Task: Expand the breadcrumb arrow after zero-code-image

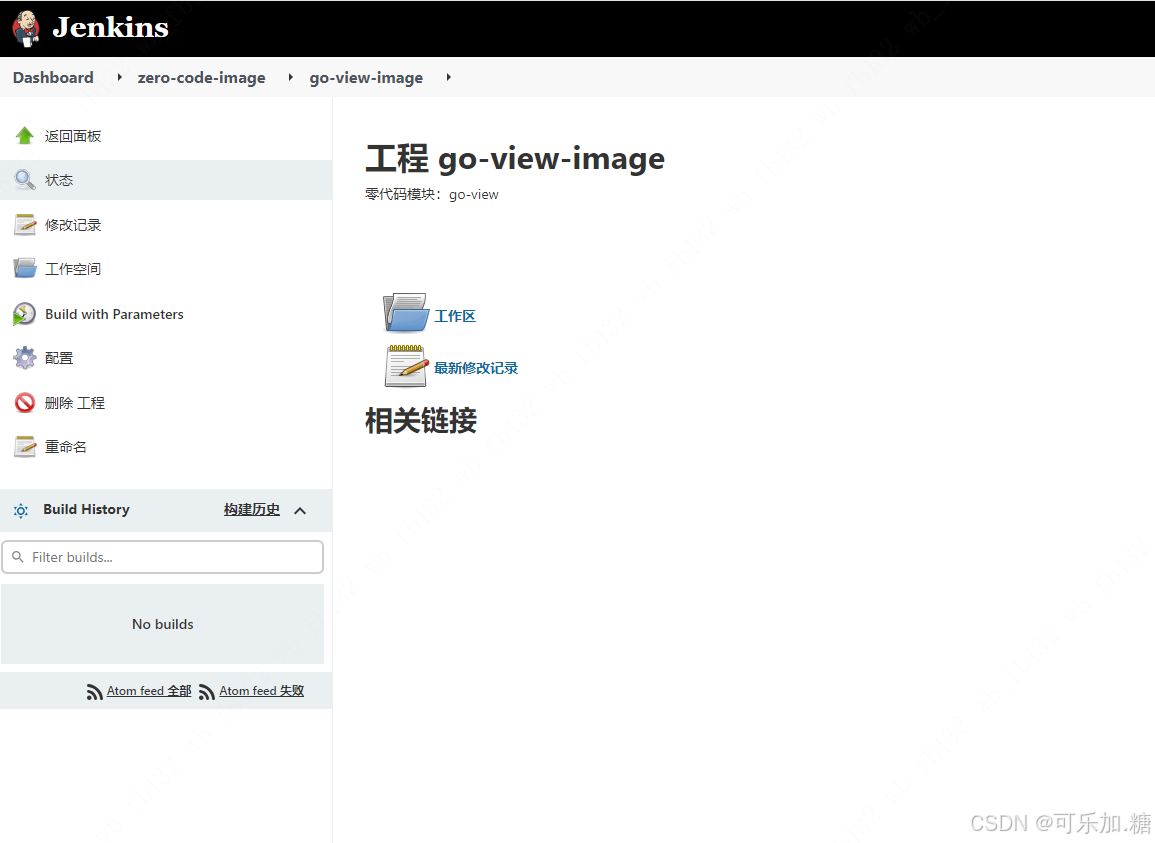Action: 291,77
